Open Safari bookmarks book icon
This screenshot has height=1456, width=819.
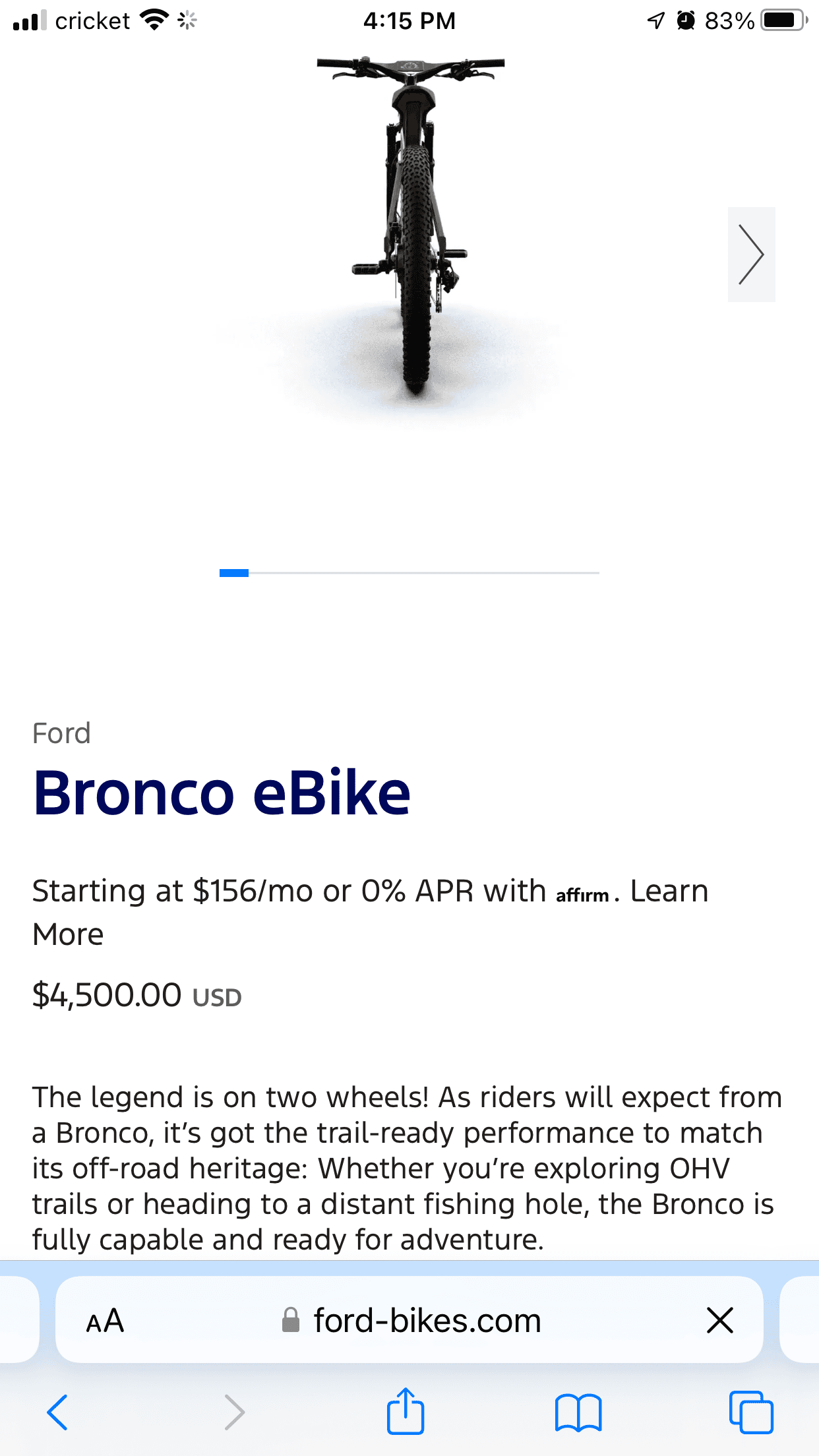point(578,1412)
